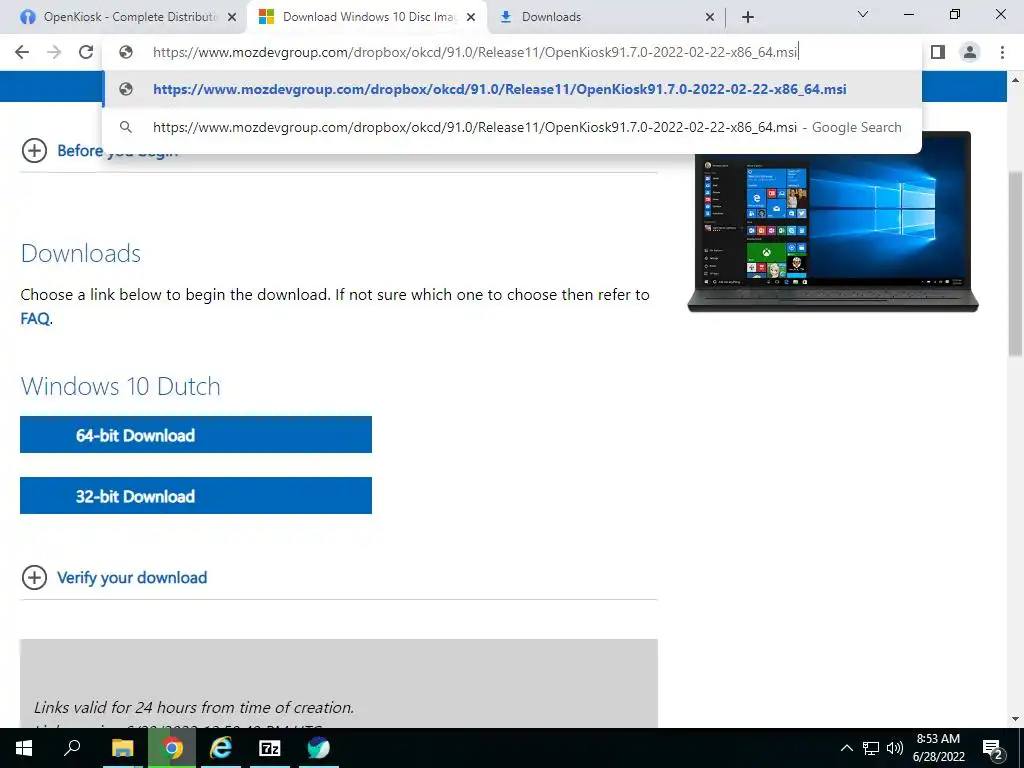Open the Windows Start menu
1024x768 pixels.
(24, 748)
